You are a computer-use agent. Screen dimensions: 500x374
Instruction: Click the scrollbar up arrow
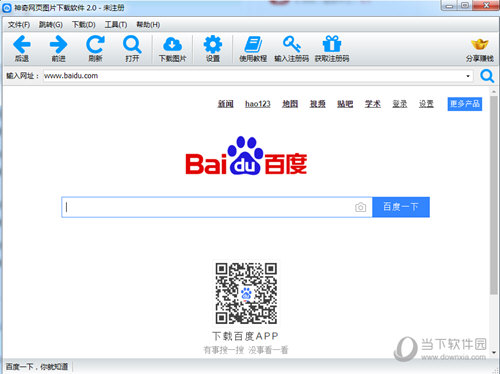coord(494,91)
